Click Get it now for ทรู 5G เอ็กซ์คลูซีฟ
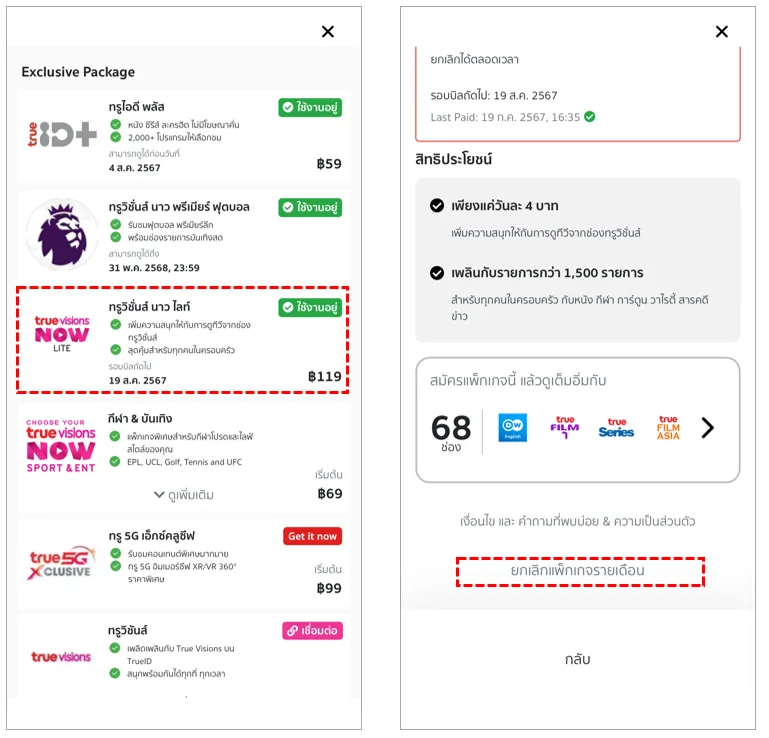 click(x=312, y=536)
